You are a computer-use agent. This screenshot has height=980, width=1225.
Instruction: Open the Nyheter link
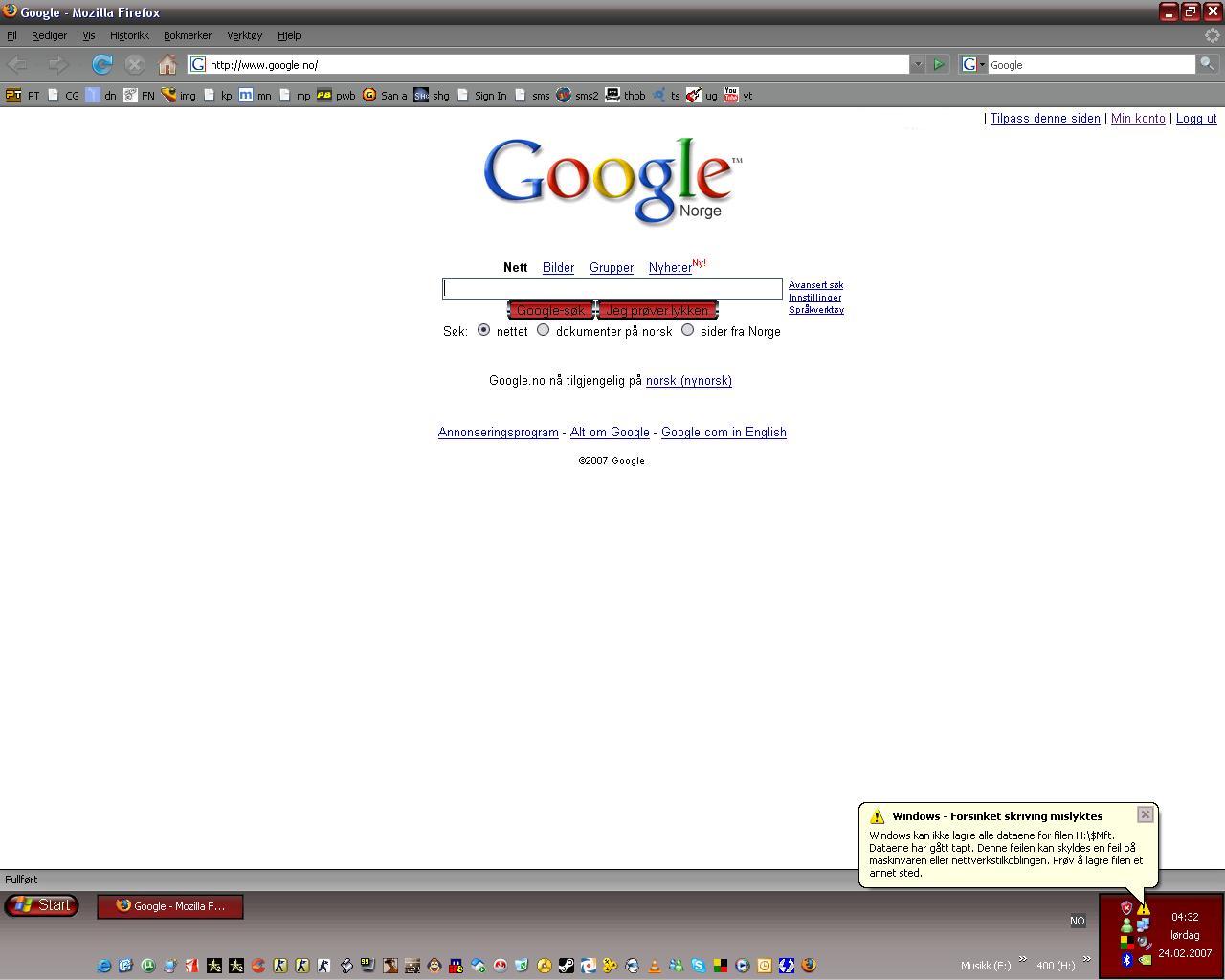[x=670, y=268]
